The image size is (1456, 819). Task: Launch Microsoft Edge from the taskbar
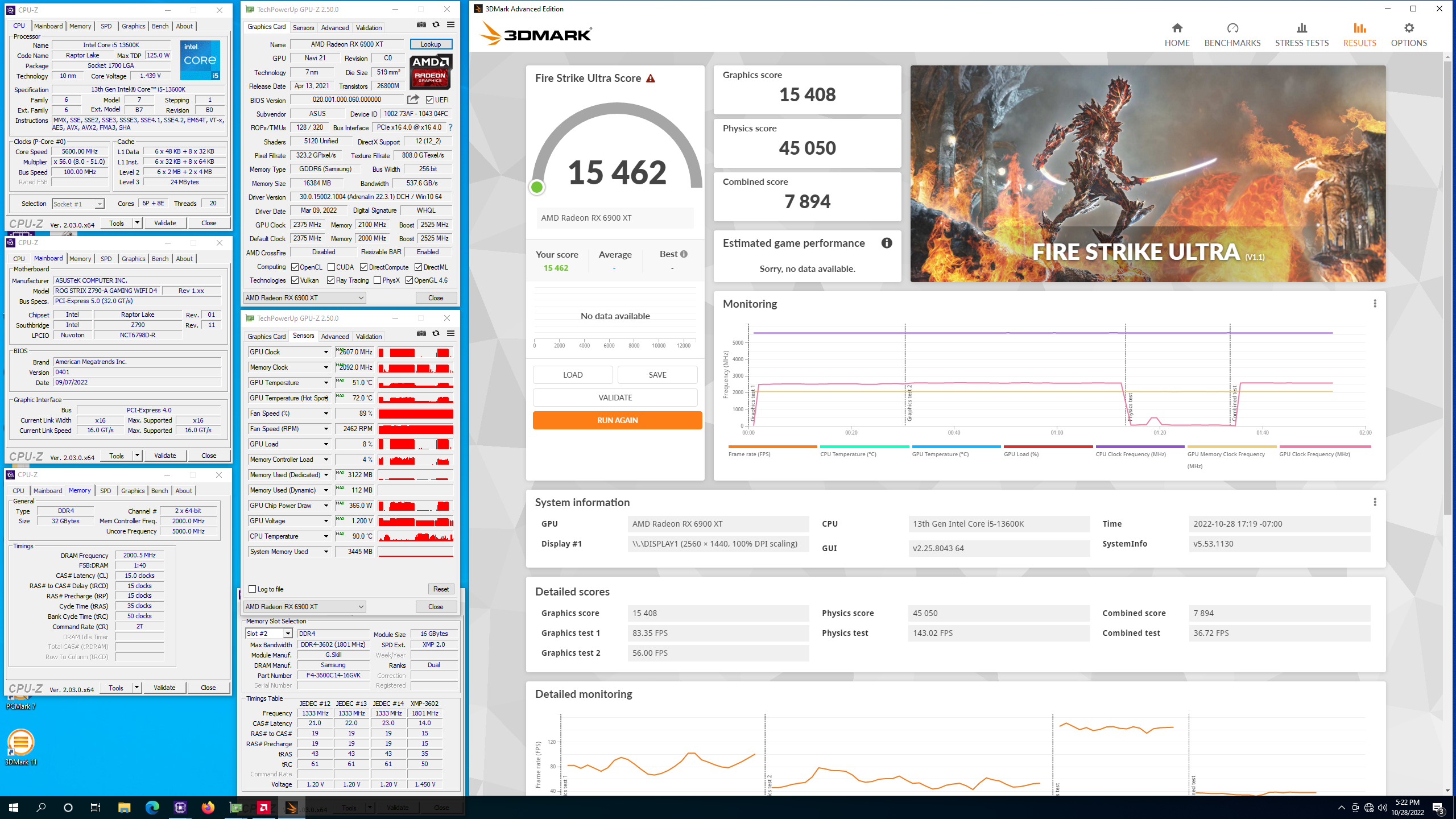coord(152,808)
